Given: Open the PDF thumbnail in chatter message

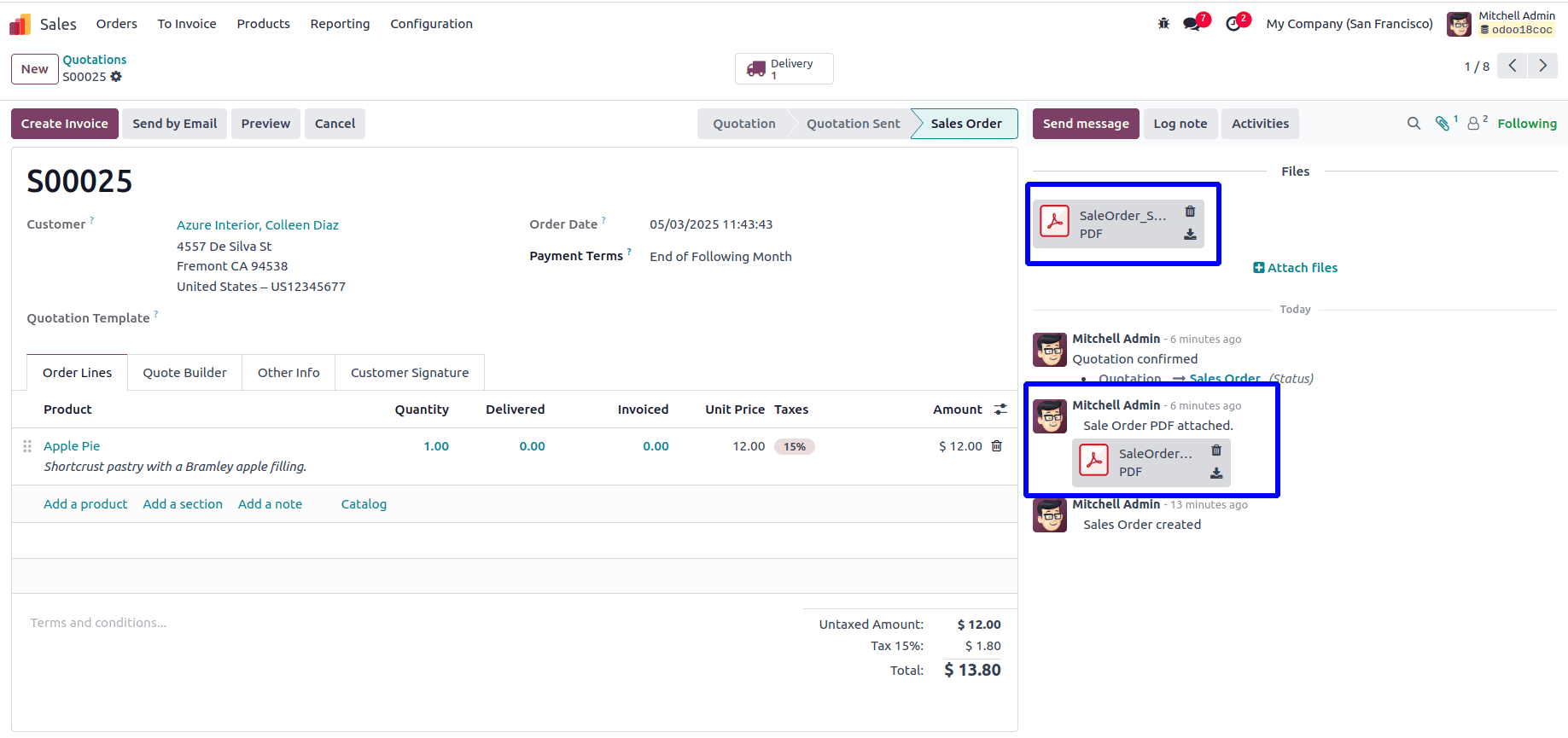Looking at the screenshot, I should pyautogui.click(x=1094, y=460).
